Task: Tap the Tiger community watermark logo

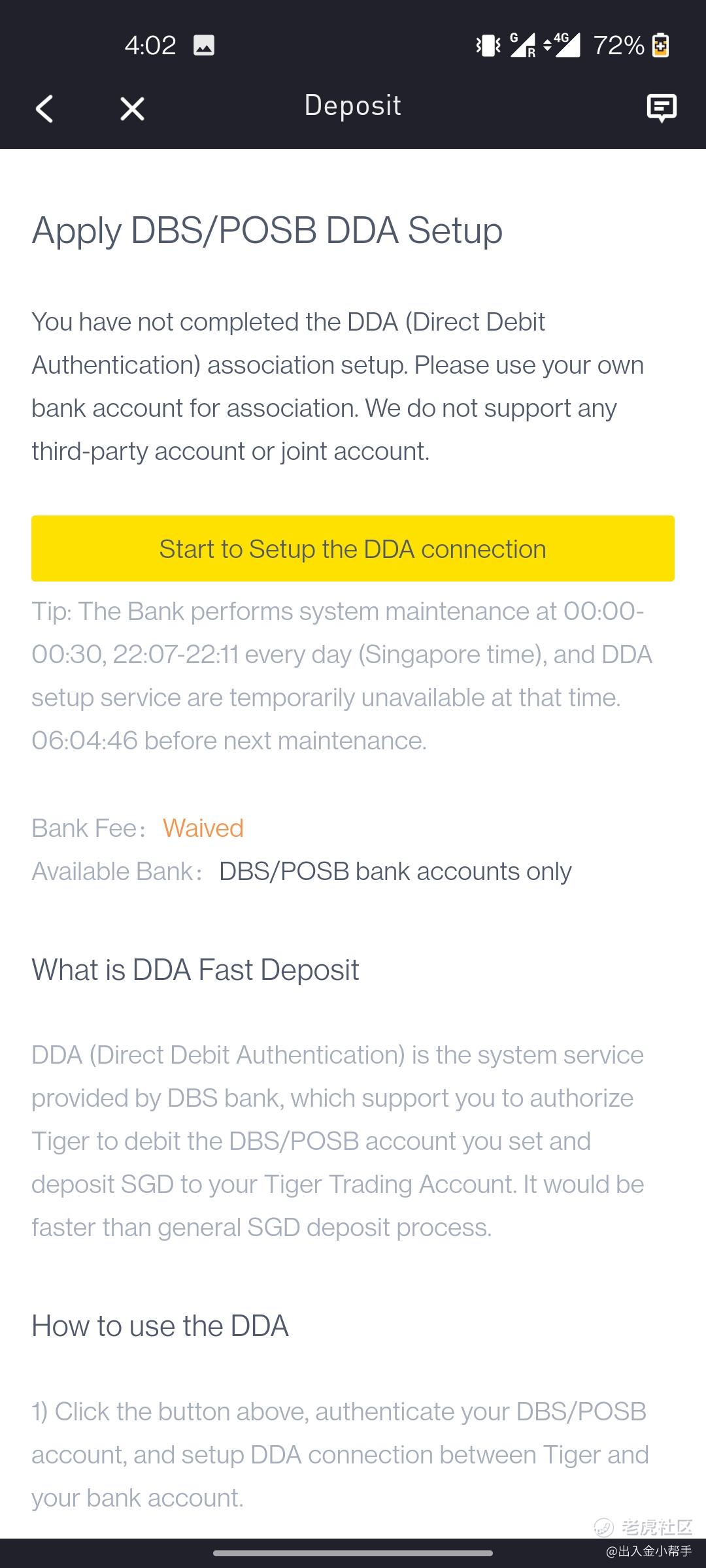Action: 644,1527
